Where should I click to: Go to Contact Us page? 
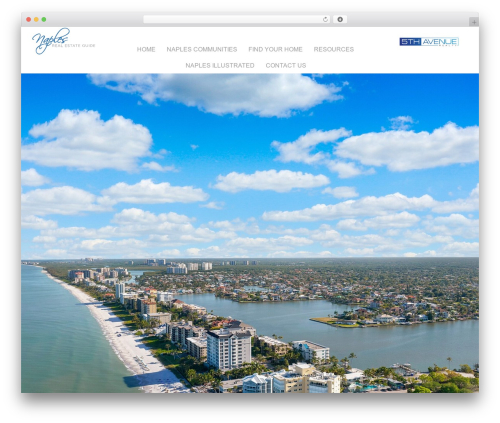(x=286, y=65)
